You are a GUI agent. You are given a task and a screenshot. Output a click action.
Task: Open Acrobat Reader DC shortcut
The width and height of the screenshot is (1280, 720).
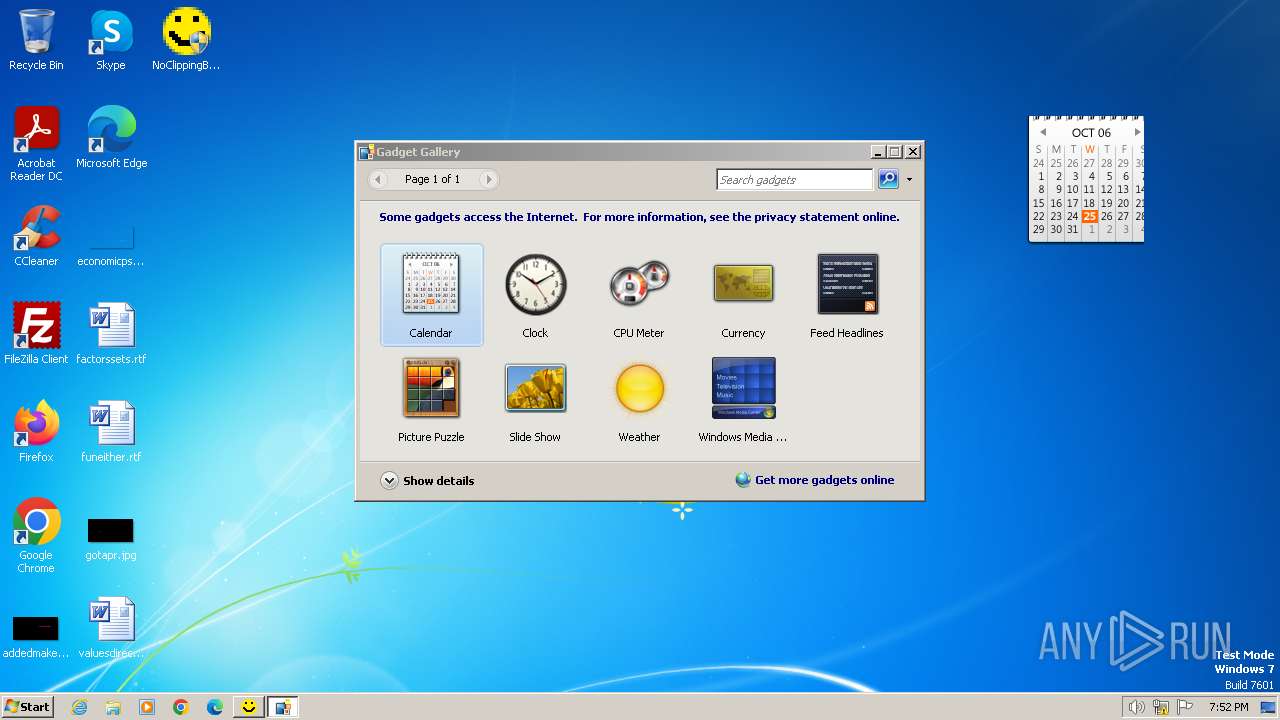[x=36, y=144]
